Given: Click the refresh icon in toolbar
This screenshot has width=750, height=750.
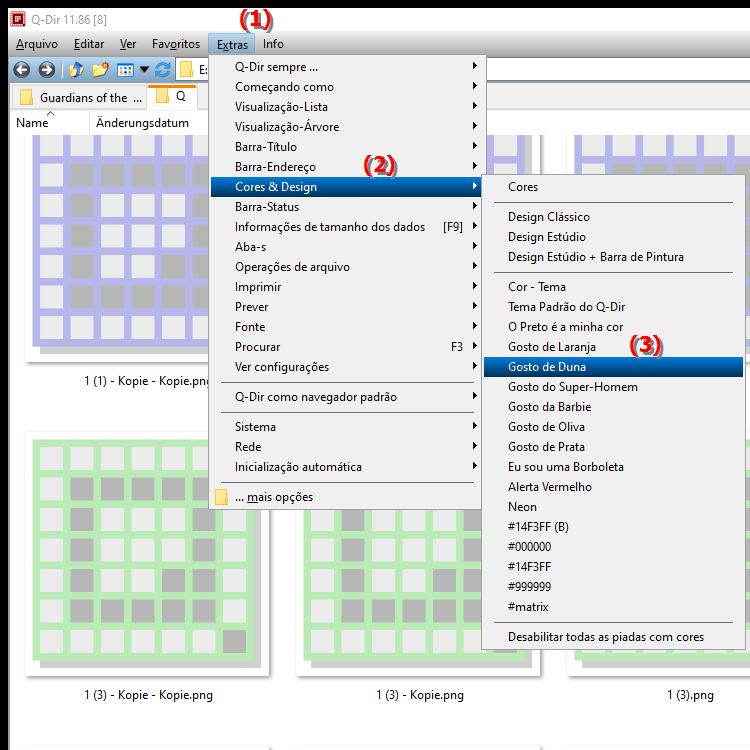Looking at the screenshot, I should tap(163, 70).
